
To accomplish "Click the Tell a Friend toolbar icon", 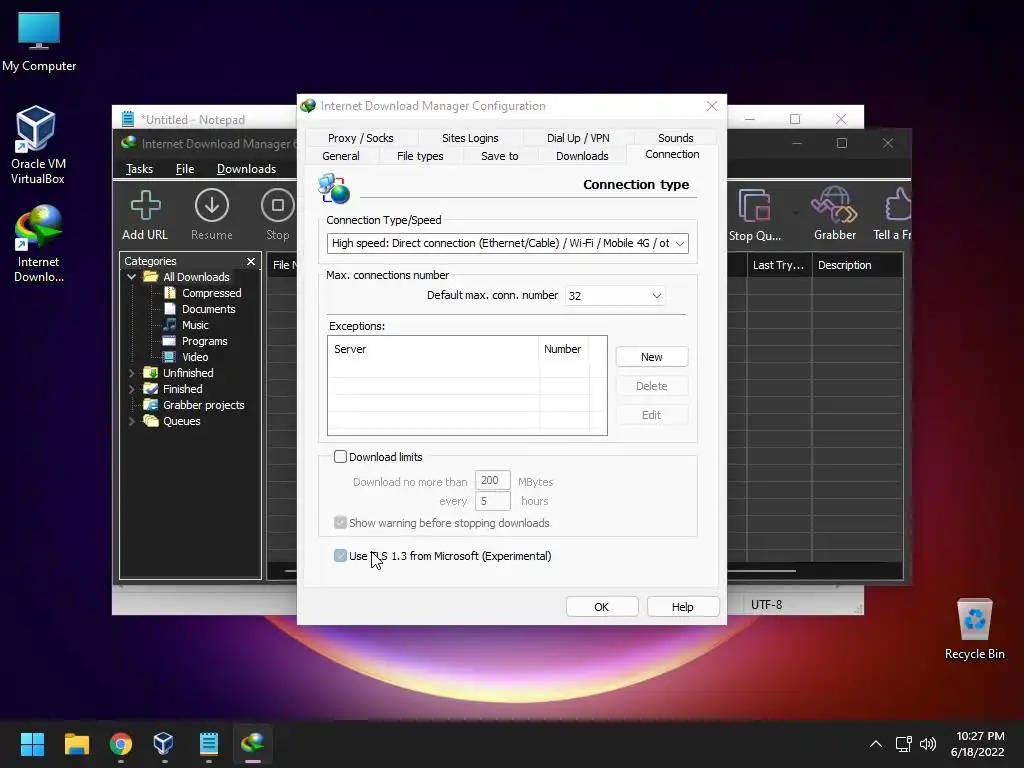I will coord(892,214).
